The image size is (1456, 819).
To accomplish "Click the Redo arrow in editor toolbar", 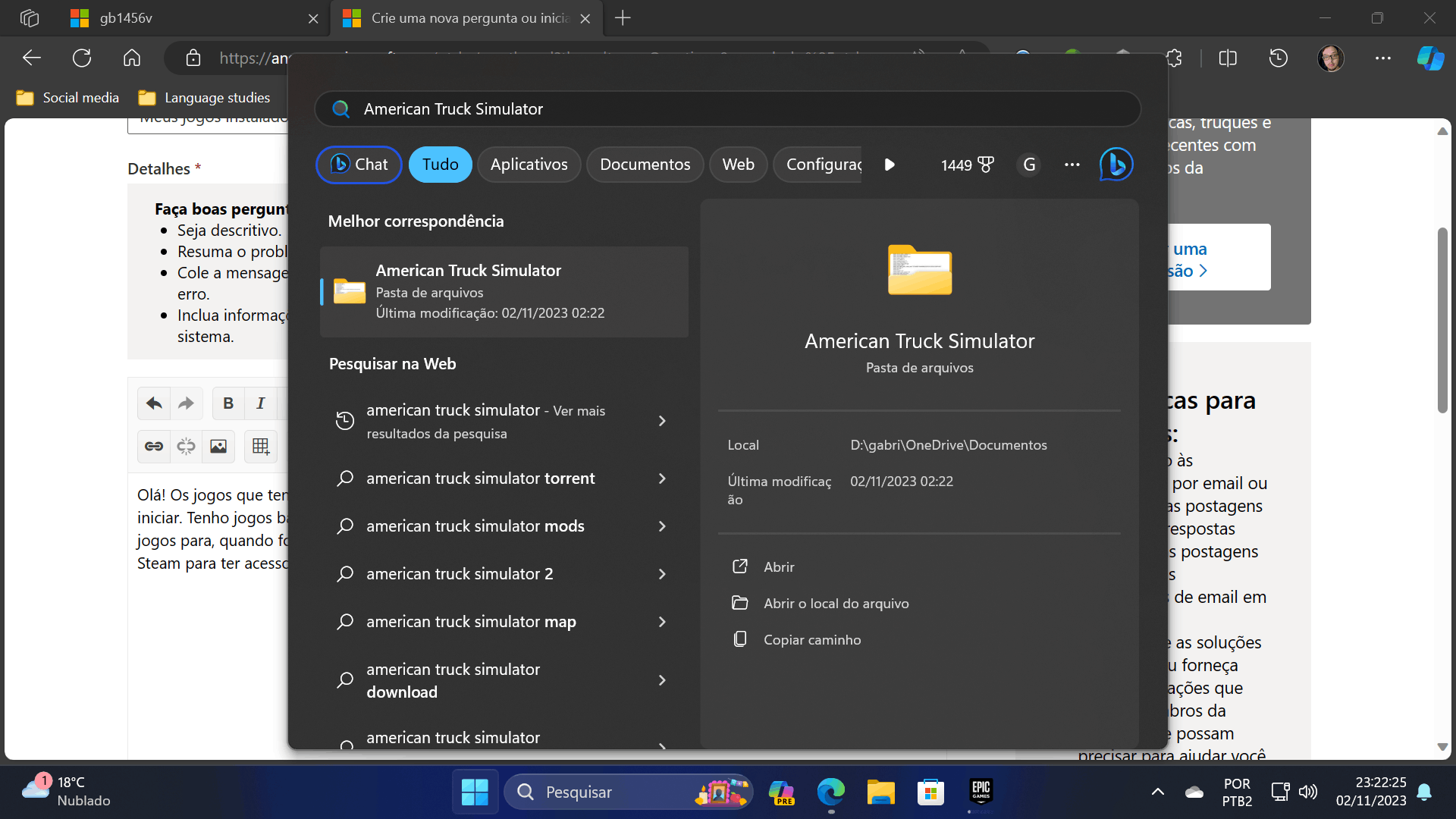I will [x=186, y=403].
